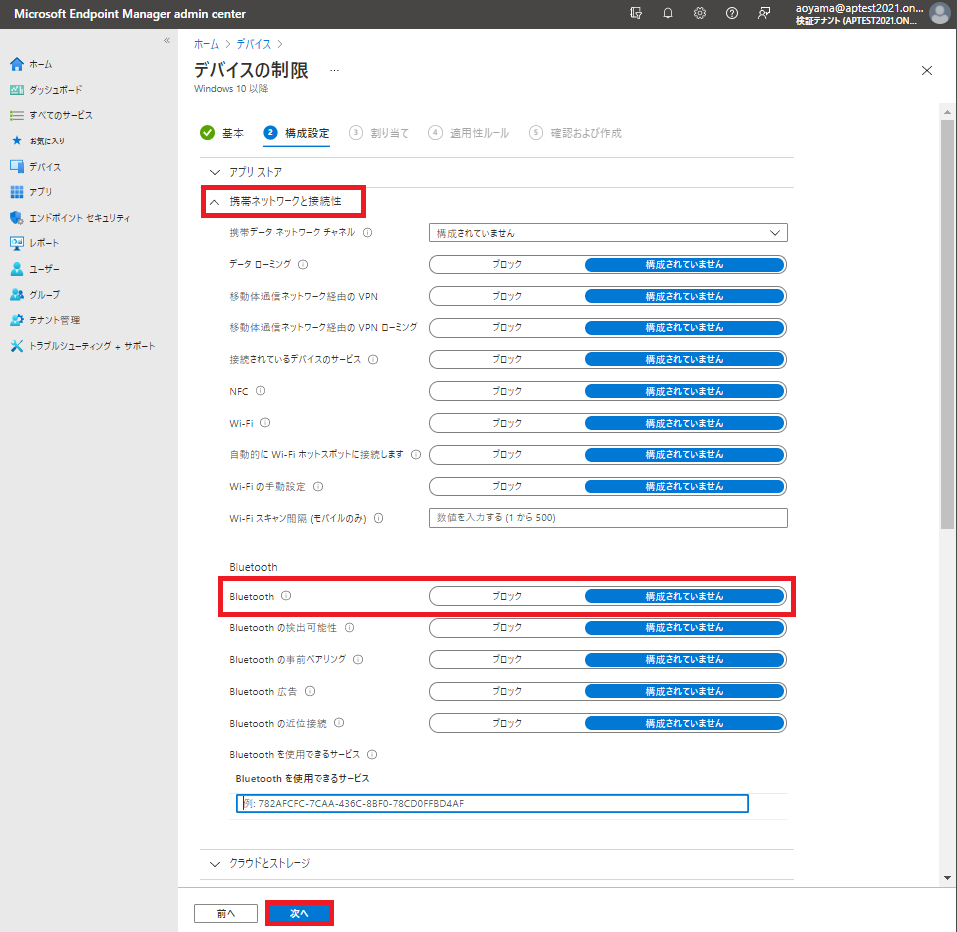This screenshot has width=957, height=932.
Task: Close the デバイスの制限 pane with X
Action: pos(926,71)
